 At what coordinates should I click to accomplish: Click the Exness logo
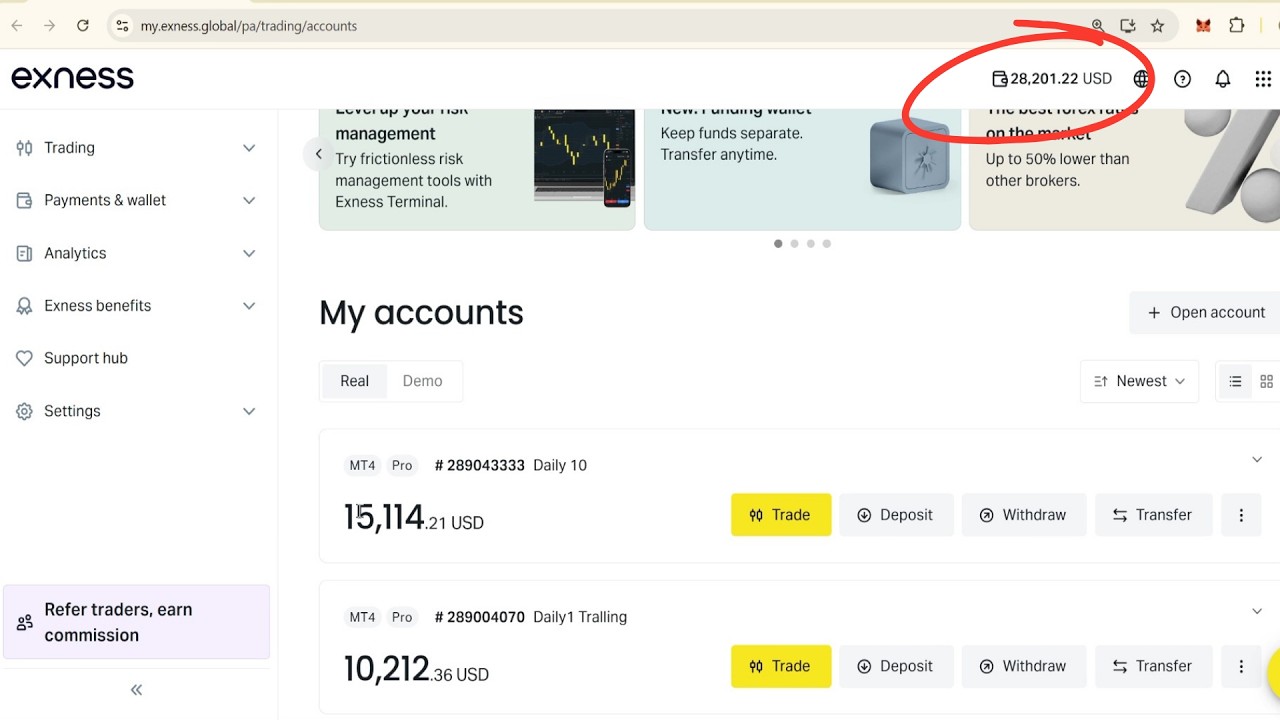pyautogui.click(x=72, y=78)
